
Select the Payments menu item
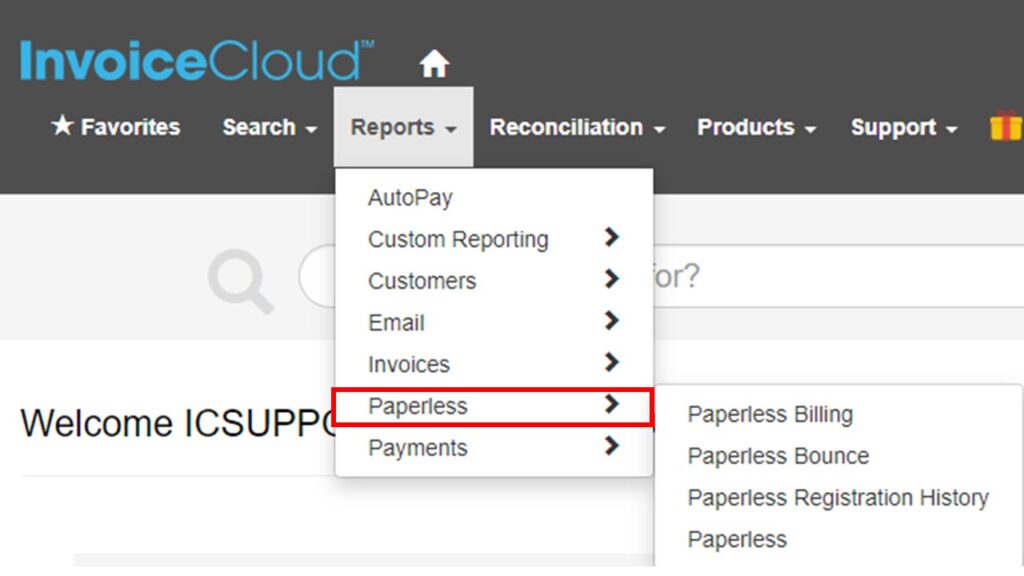(x=418, y=448)
